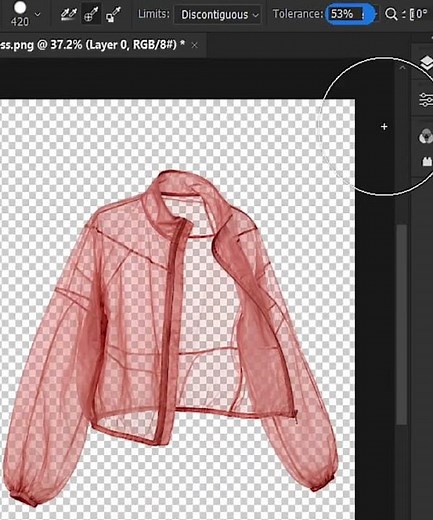Open the Tolerance slider arrow
Image resolution: width=433 pixels, height=520 pixels.
(375, 14)
